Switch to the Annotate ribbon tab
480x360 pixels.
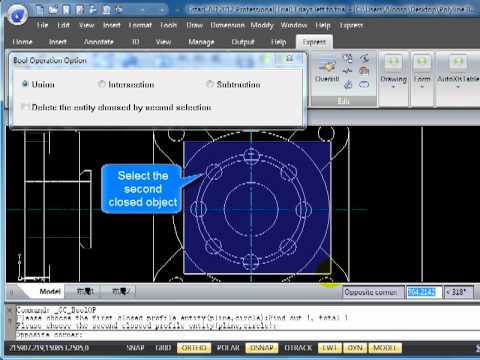click(99, 42)
